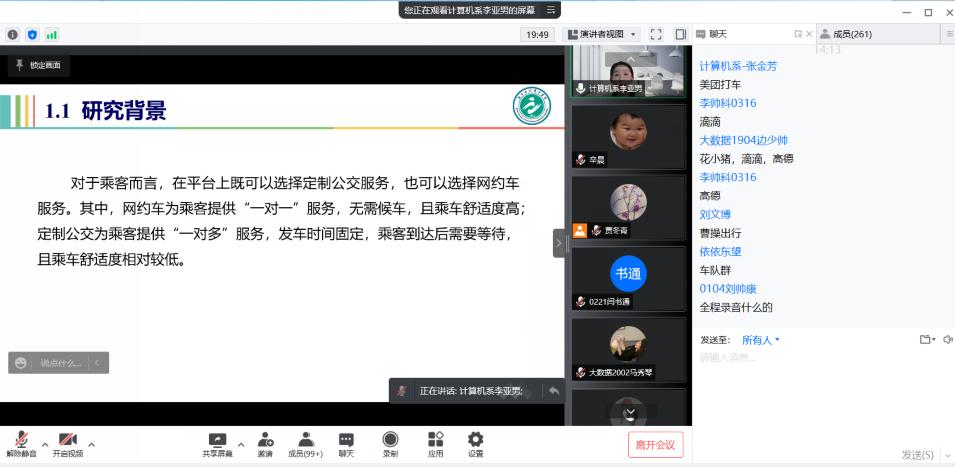Select 计算机系李亚男 video thumbnail
Screen dimensions: 955x467
[x=629, y=72]
